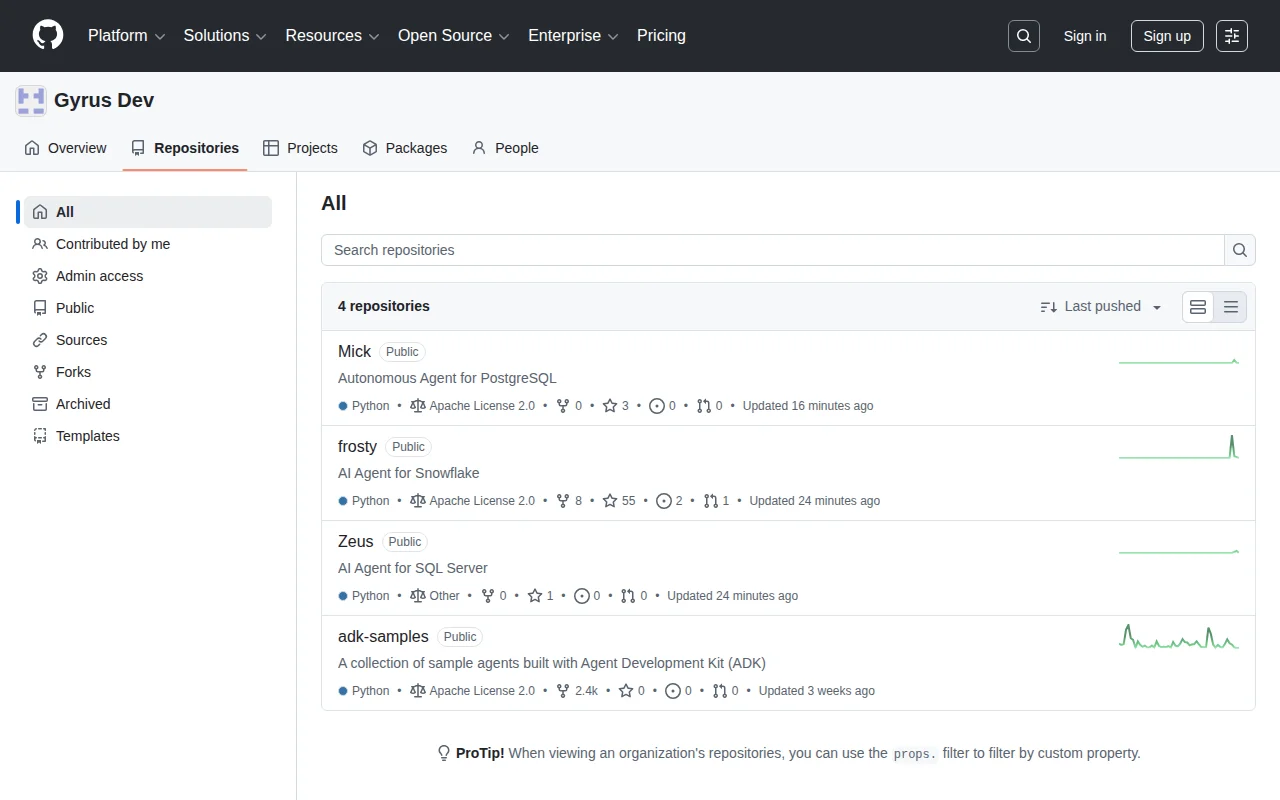This screenshot has height=800, width=1280.
Task: Switch to the People tab
Action: [505, 148]
